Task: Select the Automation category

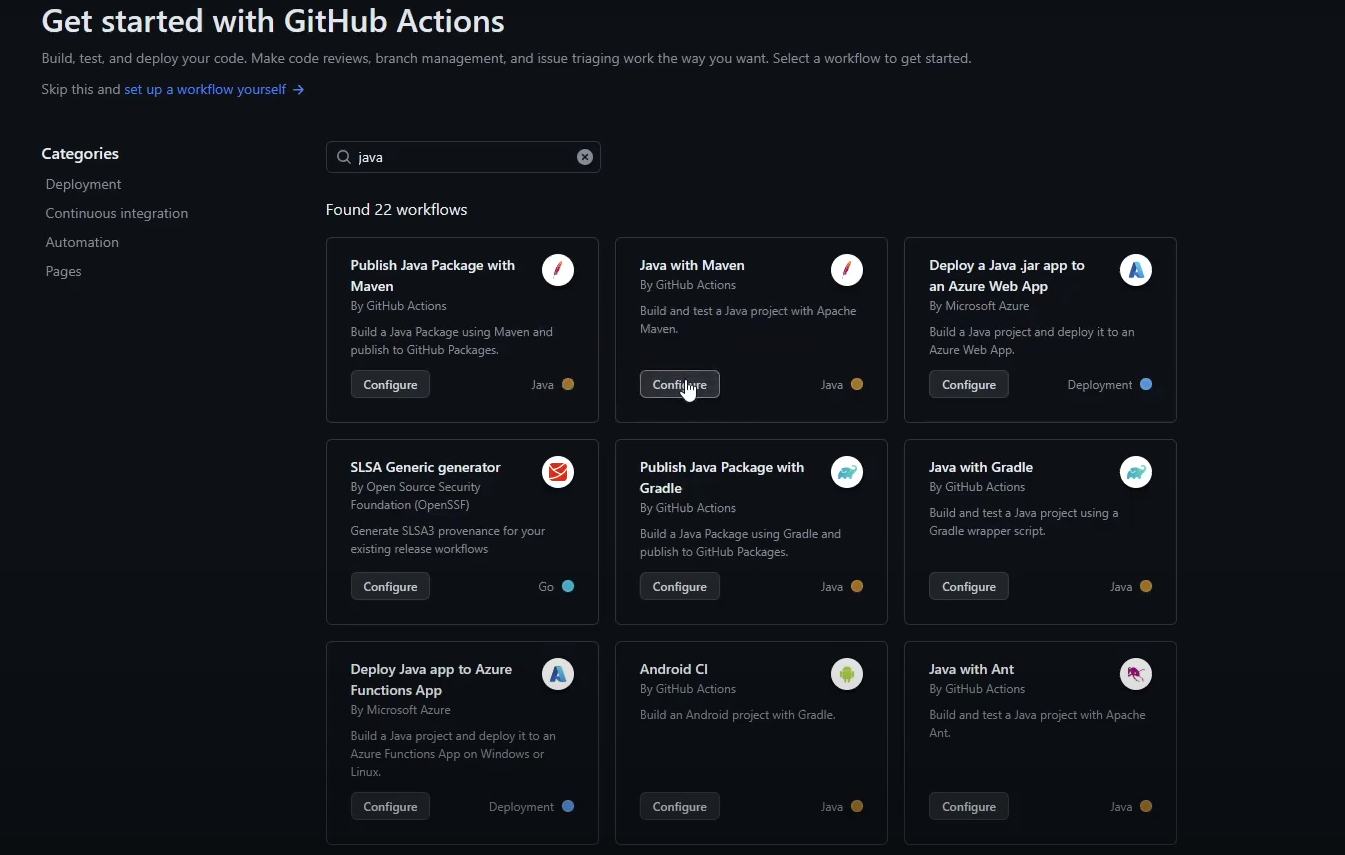Action: coord(82,242)
